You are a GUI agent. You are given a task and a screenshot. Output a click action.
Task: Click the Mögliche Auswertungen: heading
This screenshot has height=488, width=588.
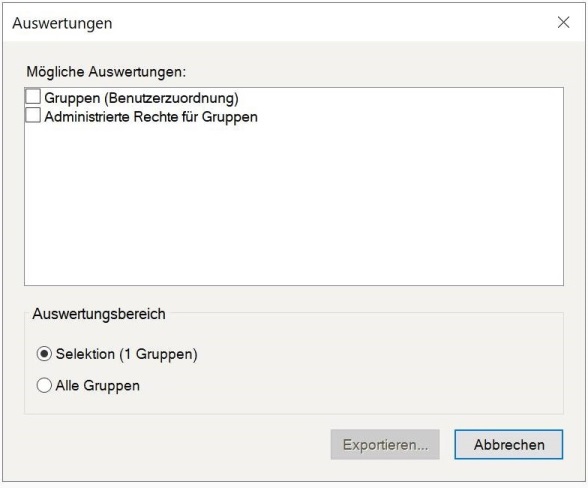[106, 72]
